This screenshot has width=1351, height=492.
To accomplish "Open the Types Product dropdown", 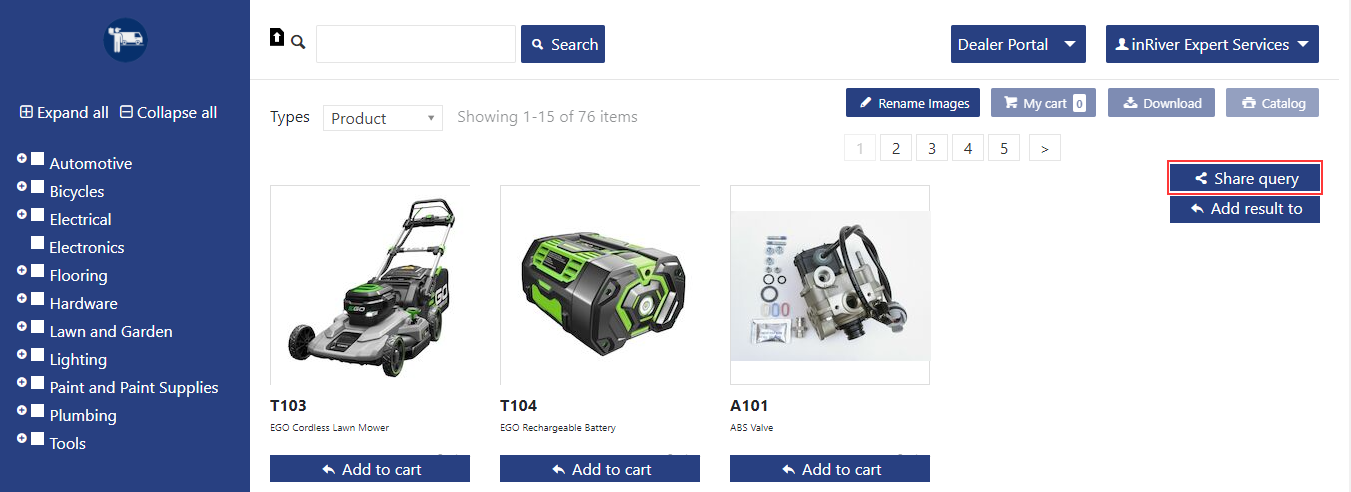I will pyautogui.click(x=382, y=118).
